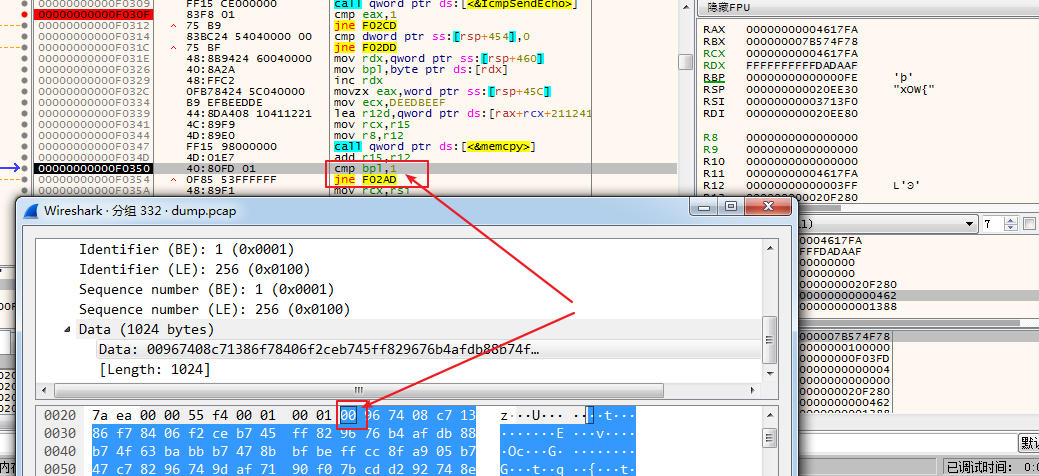Maximize the Wireshark packet 332 window

click(731, 207)
